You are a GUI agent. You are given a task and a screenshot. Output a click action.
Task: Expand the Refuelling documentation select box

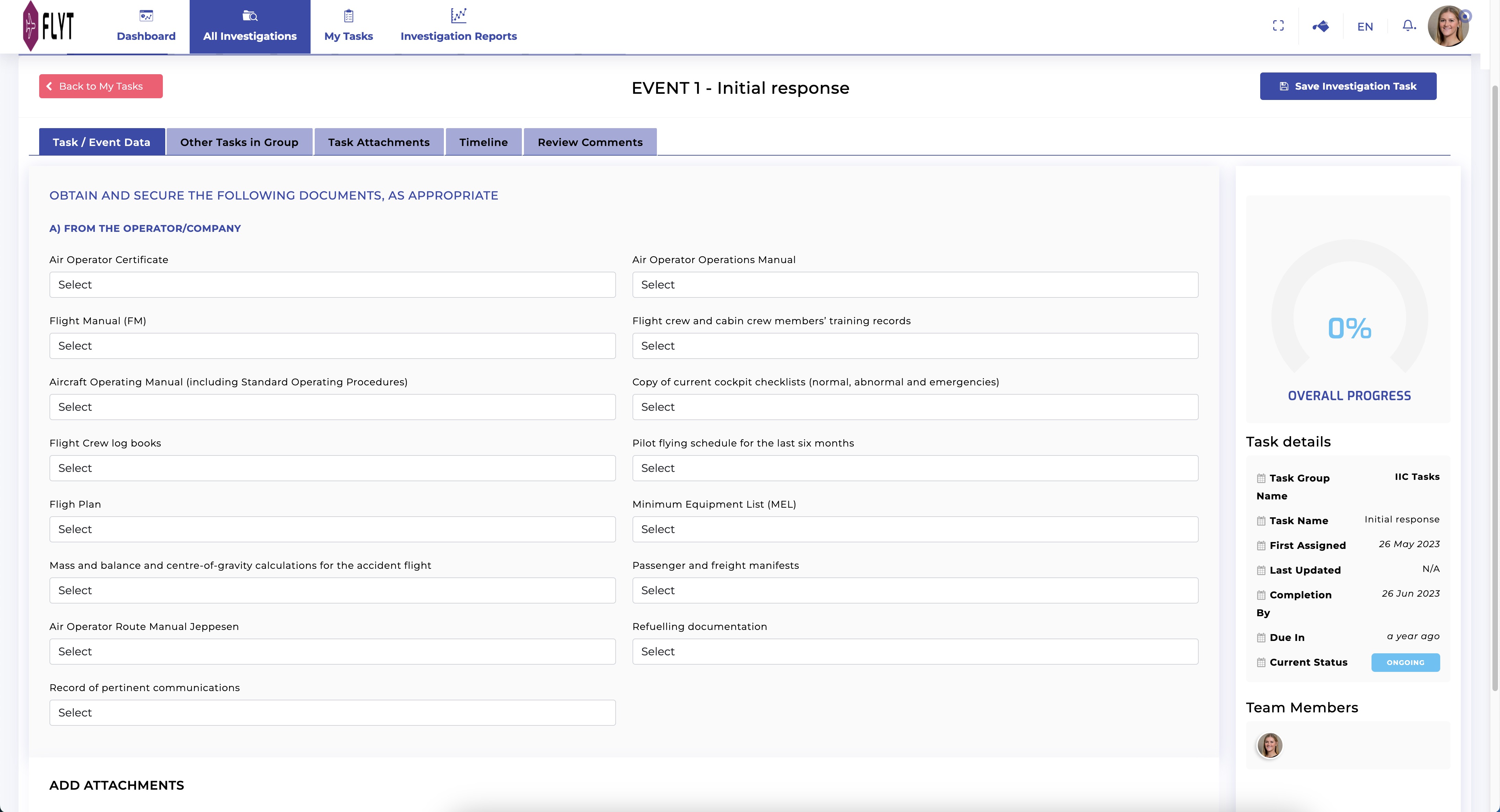point(915,651)
